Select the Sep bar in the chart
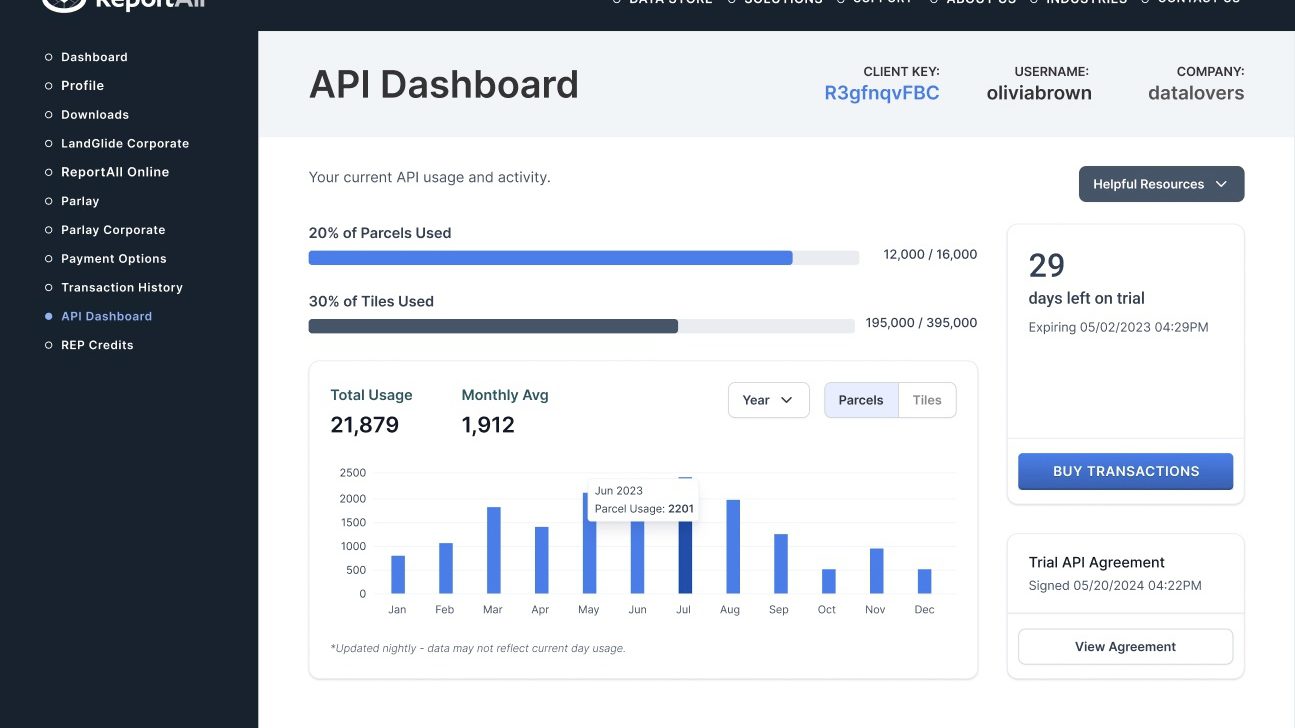Screen dimensions: 1295x728 [x=781, y=563]
